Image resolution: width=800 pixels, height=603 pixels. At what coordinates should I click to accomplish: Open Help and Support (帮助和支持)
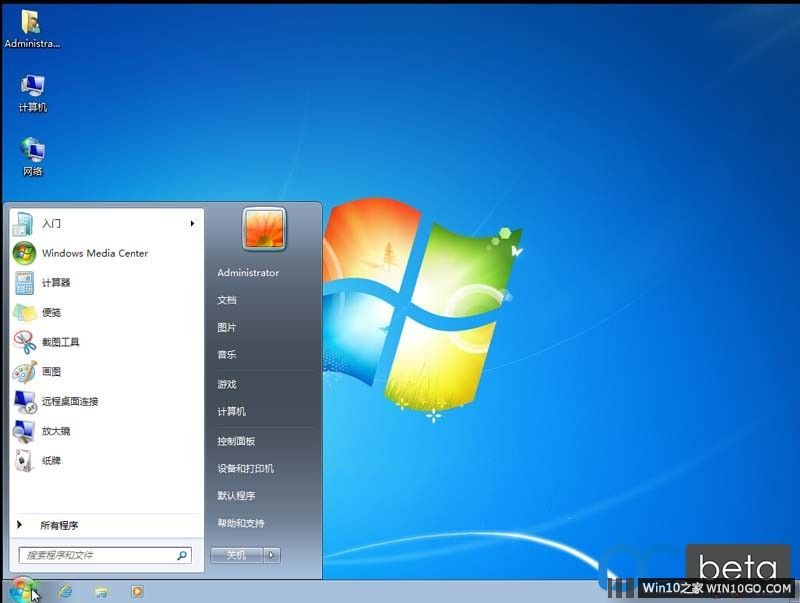(x=241, y=523)
